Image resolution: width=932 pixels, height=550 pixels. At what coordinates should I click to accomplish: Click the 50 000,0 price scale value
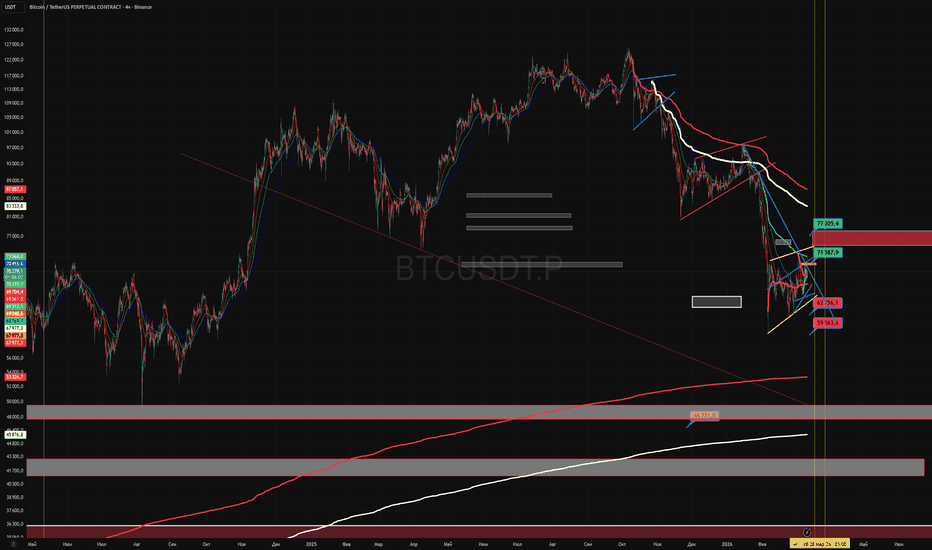pyautogui.click(x=14, y=402)
